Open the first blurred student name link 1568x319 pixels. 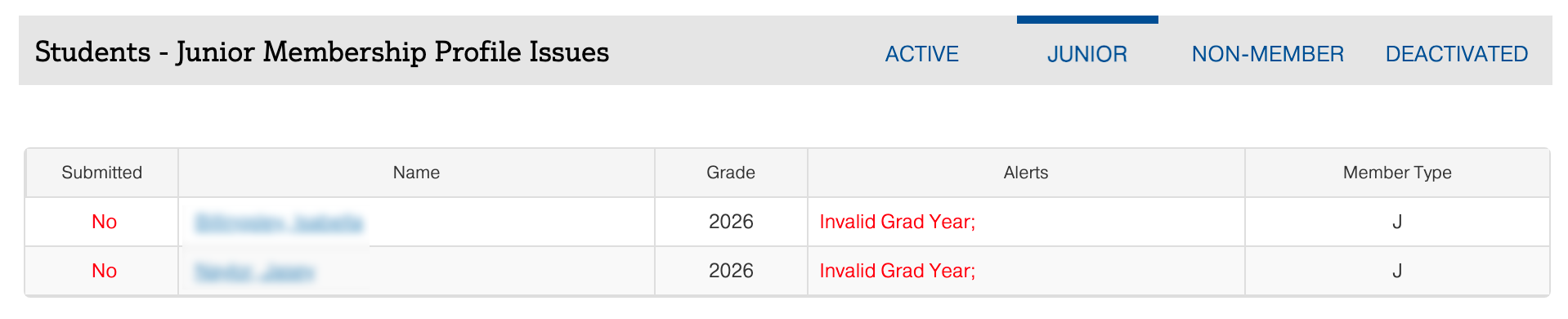pos(279,222)
